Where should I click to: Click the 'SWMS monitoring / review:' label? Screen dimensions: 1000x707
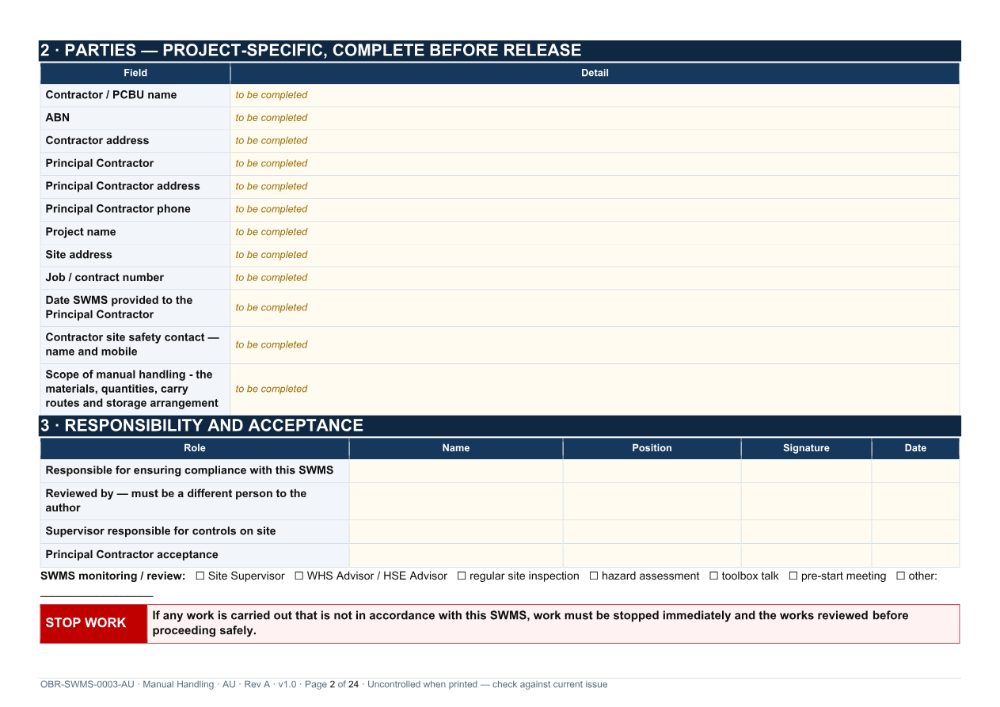pos(113,576)
